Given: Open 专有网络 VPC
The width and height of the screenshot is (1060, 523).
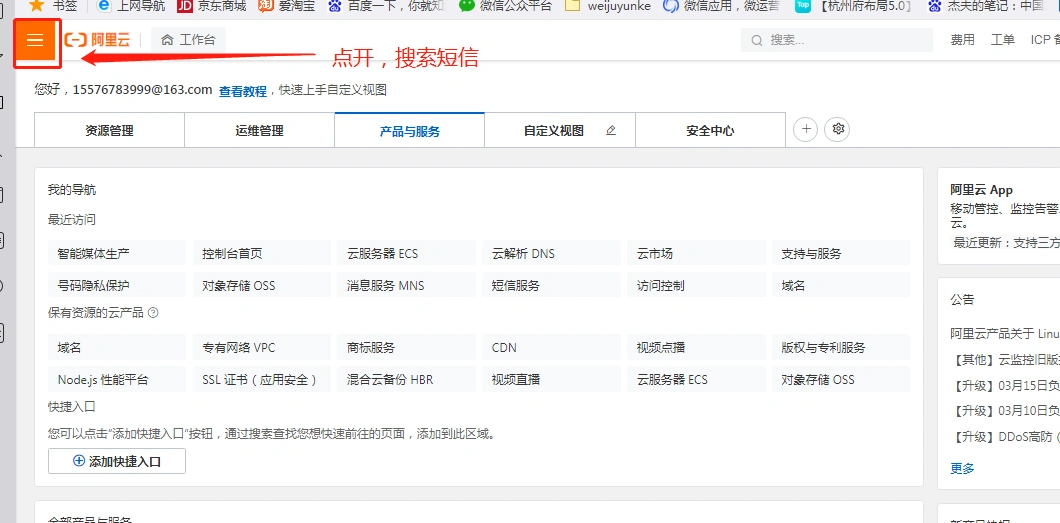Looking at the screenshot, I should pyautogui.click(x=262, y=347).
